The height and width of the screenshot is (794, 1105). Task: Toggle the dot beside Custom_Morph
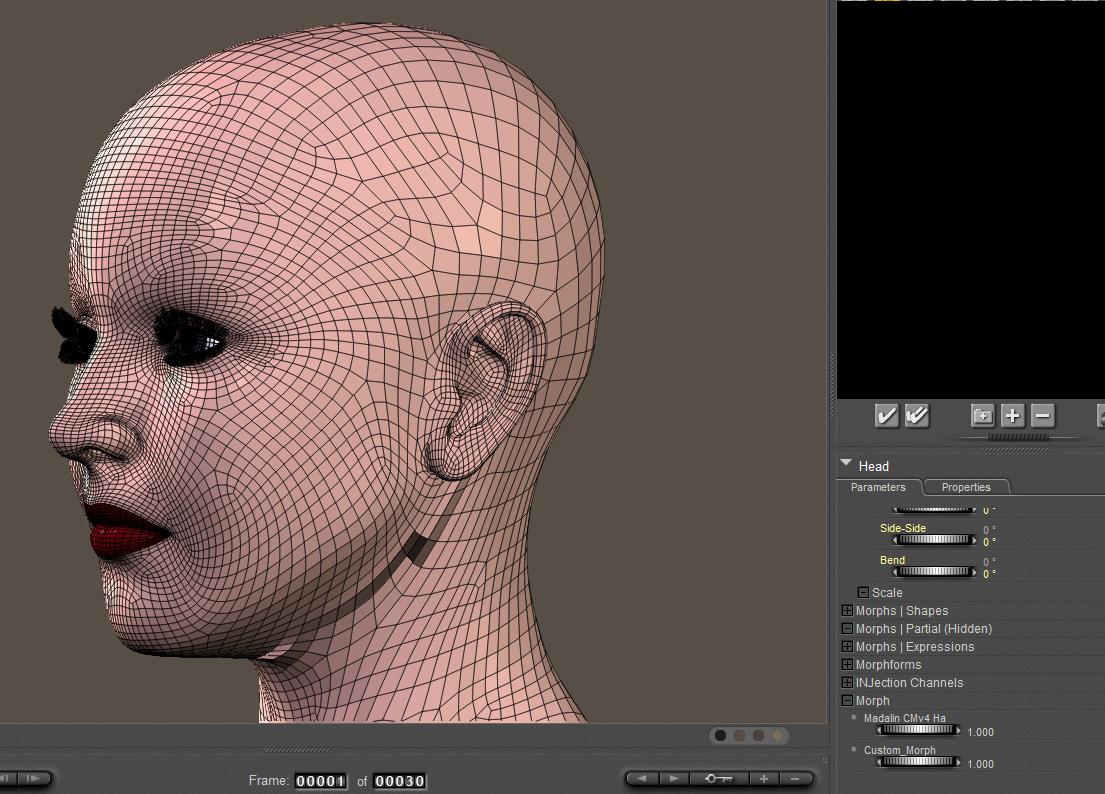click(854, 749)
